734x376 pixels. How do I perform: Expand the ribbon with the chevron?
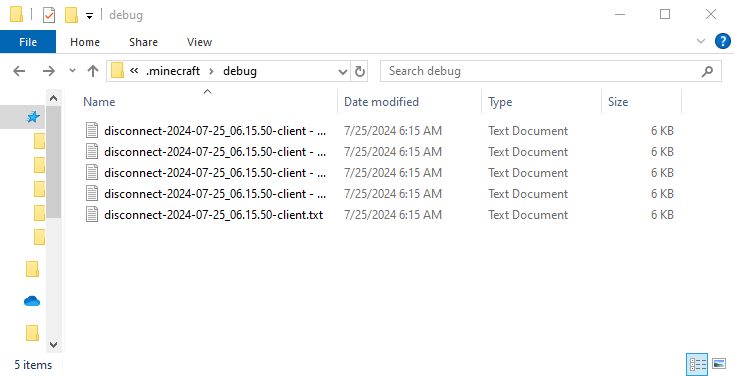click(701, 41)
